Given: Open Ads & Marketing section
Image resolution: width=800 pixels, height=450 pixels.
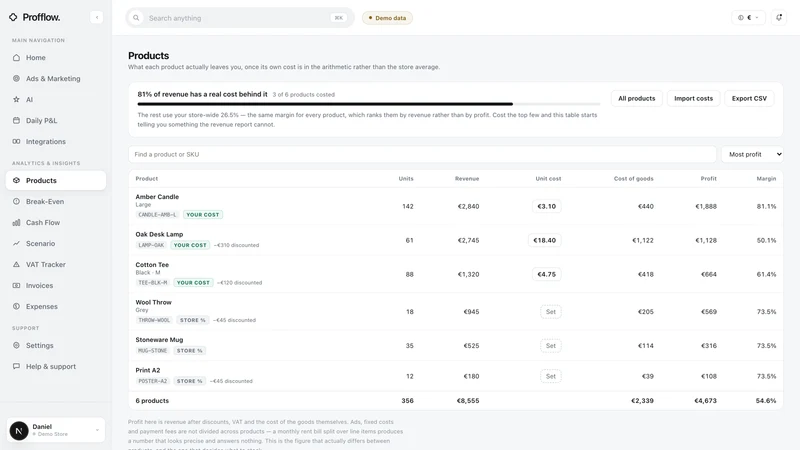Looking at the screenshot, I should [56, 79].
